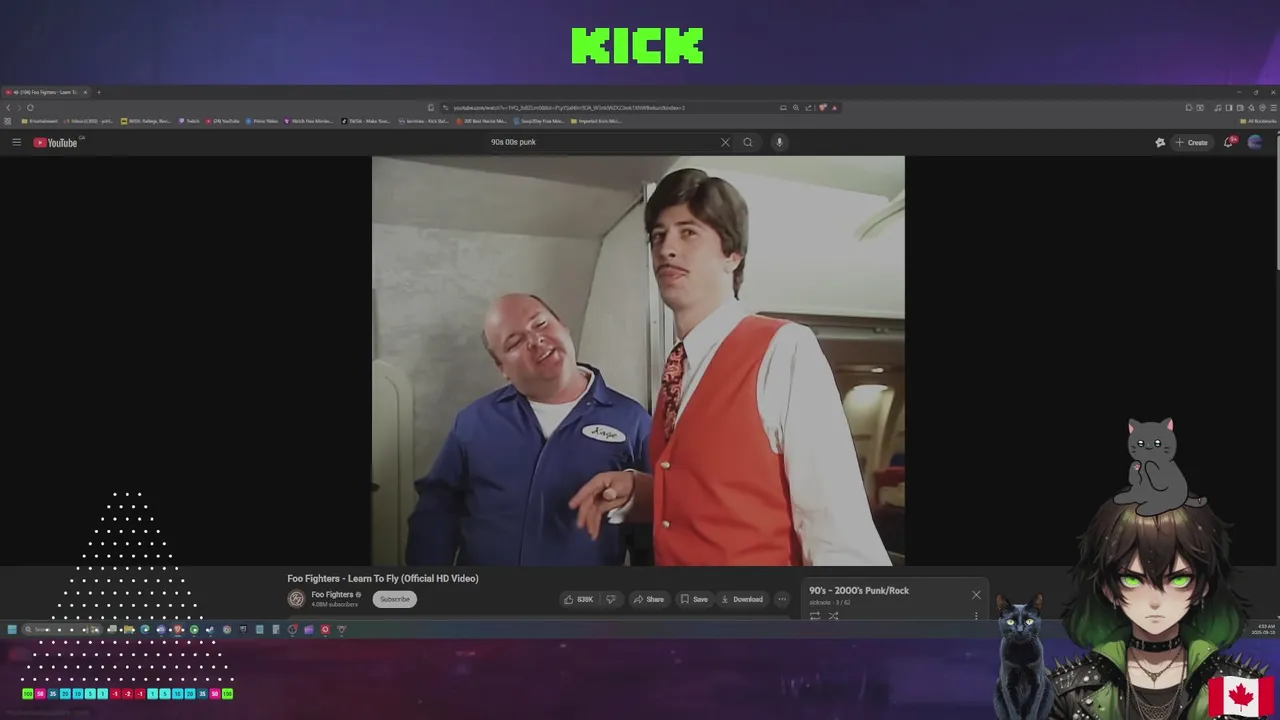Screen dimensions: 1280x720
Task: Start voice search with the microphone
Action: pyautogui.click(x=779, y=142)
